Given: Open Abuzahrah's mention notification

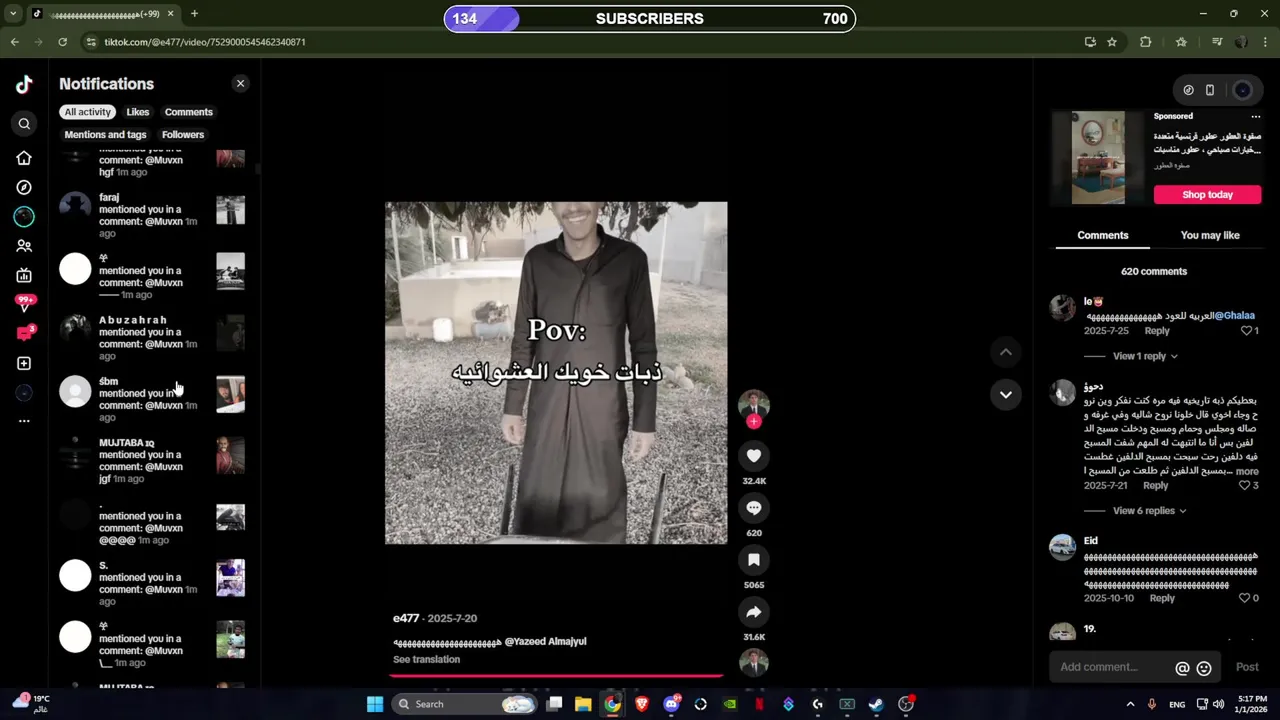Looking at the screenshot, I should pyautogui.click(x=152, y=338).
